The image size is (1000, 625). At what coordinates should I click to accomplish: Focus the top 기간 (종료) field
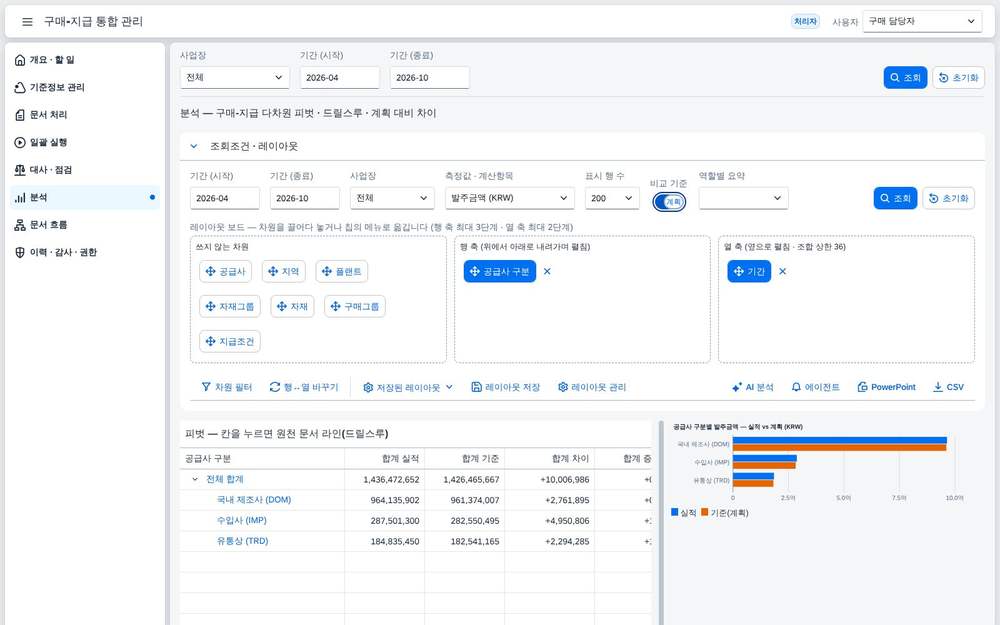(x=429, y=78)
